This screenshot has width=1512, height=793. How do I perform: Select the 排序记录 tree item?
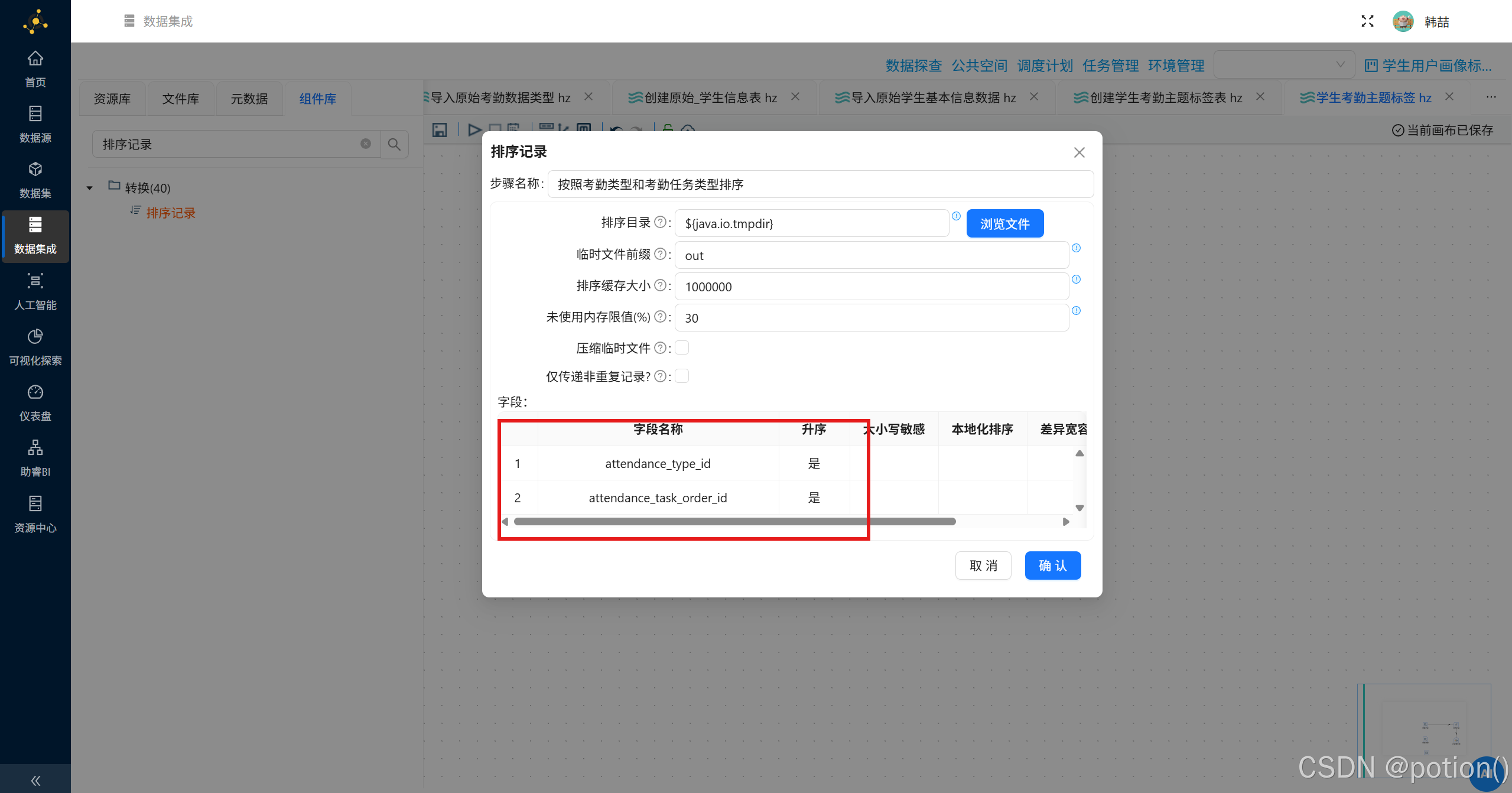pyautogui.click(x=171, y=213)
